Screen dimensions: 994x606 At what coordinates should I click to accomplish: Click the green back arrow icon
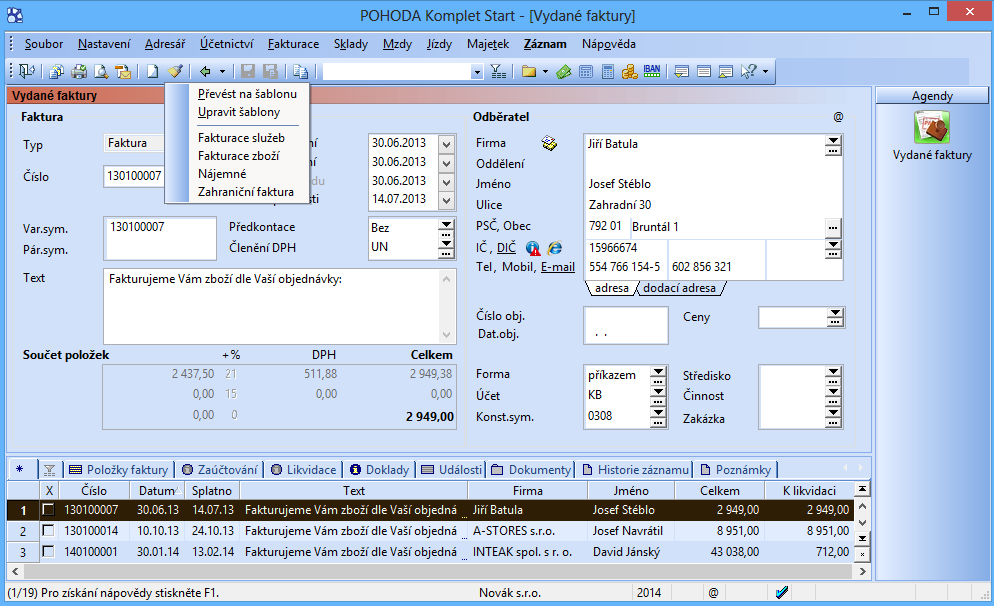point(205,72)
